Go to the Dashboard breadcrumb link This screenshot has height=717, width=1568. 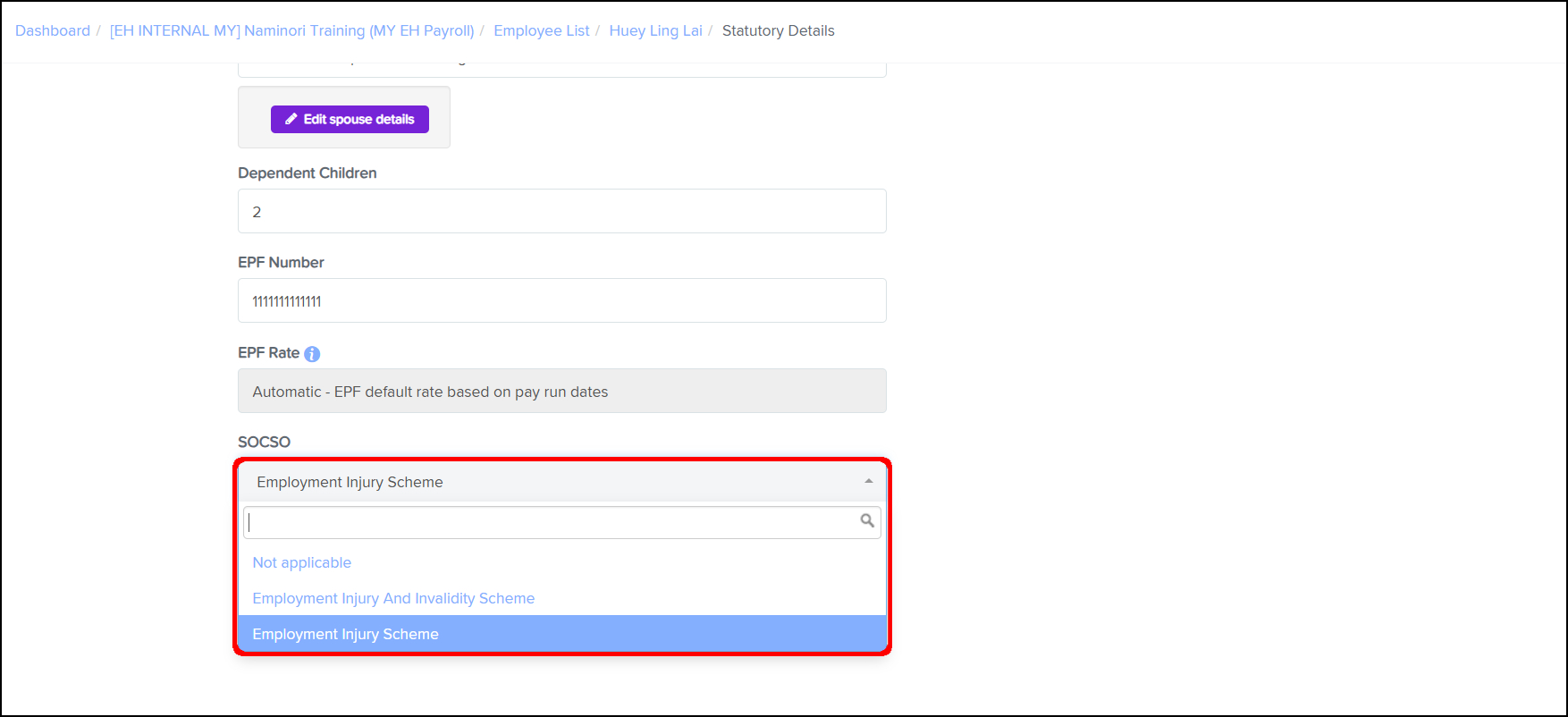[53, 30]
